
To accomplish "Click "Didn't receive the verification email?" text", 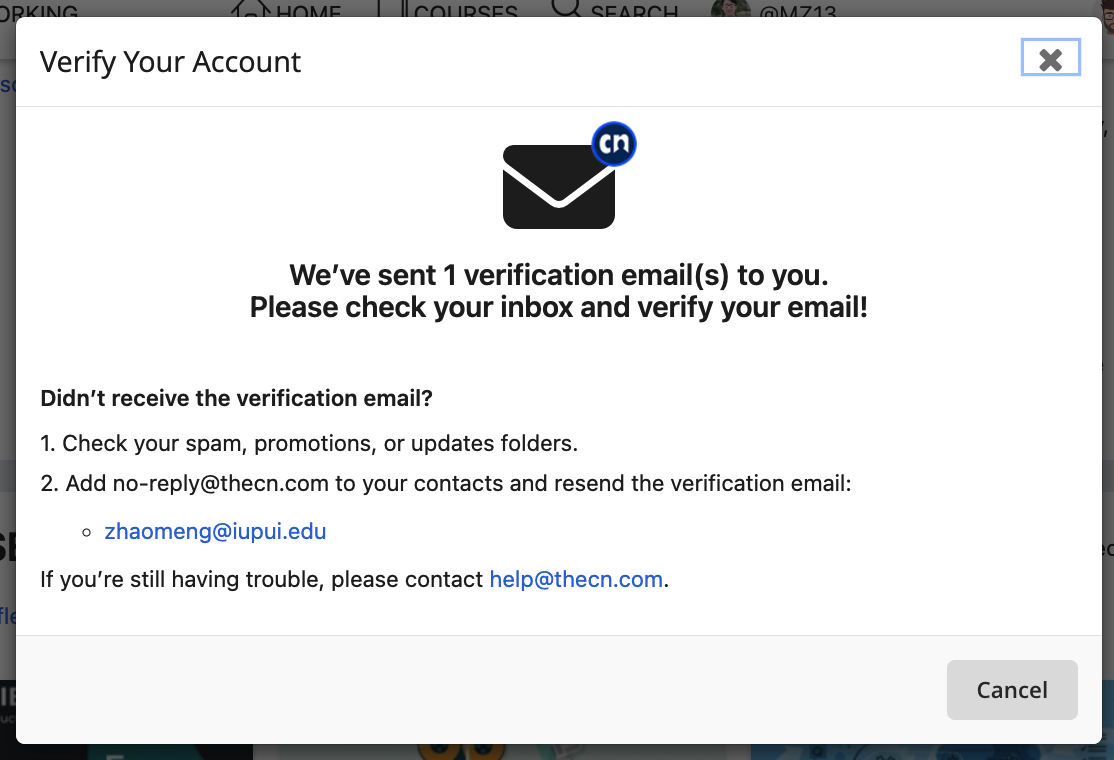I will pos(237,398).
